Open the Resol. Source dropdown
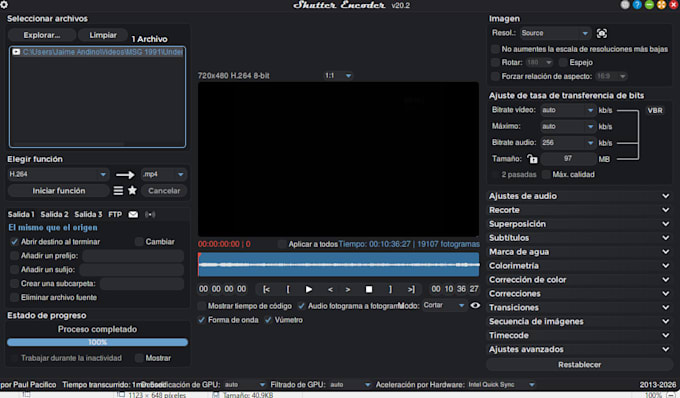Image resolution: width=680 pixels, height=398 pixels. click(555, 33)
